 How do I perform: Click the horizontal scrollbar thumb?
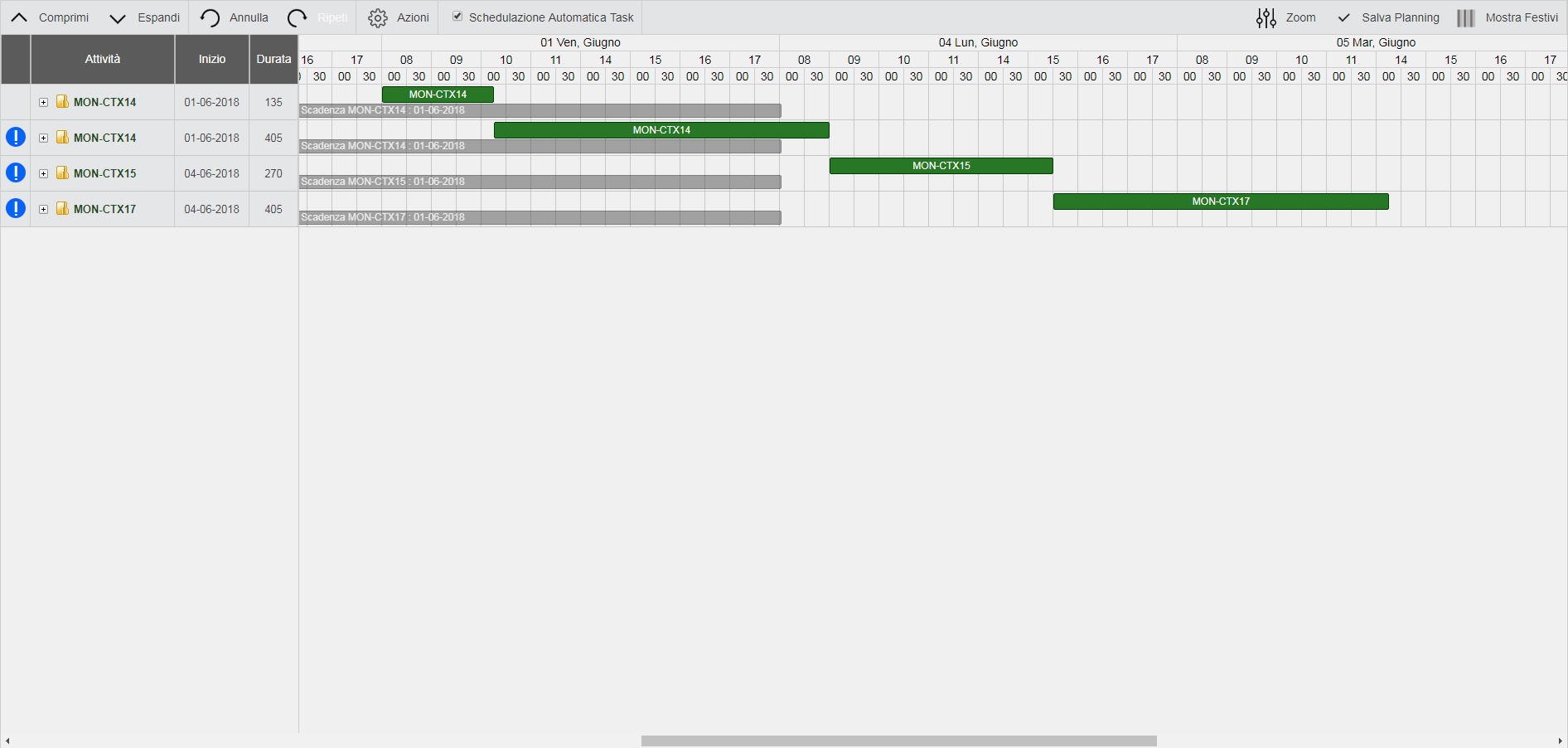pyautogui.click(x=898, y=741)
